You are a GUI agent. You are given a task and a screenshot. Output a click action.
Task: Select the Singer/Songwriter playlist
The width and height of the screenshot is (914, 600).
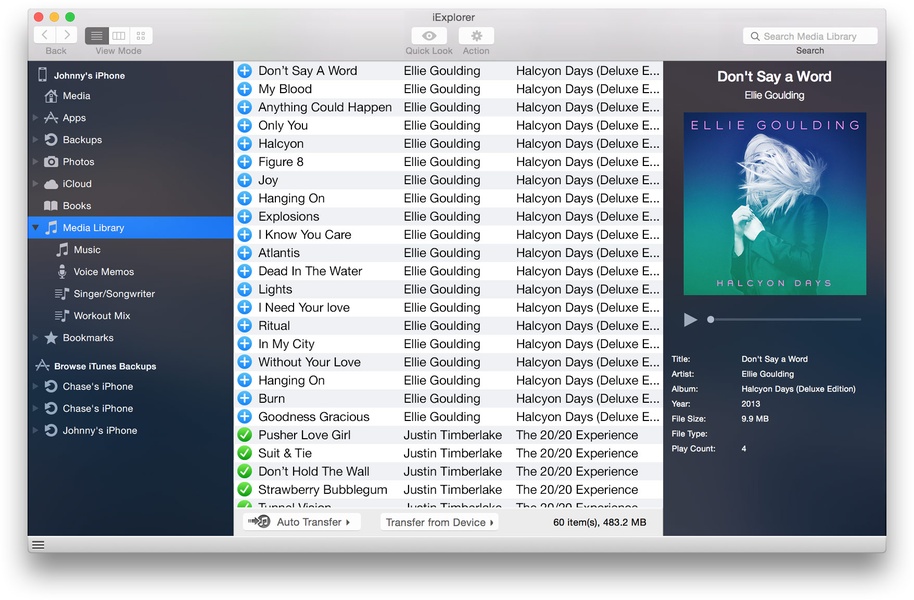click(113, 294)
